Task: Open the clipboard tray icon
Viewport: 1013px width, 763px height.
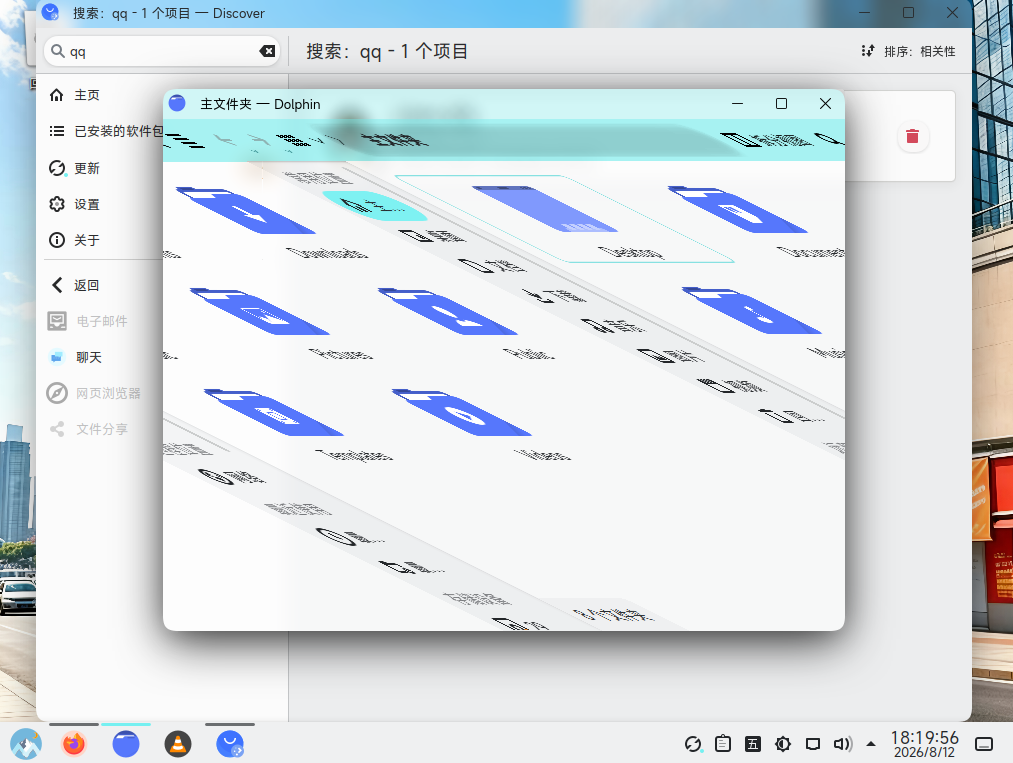Action: pyautogui.click(x=723, y=744)
